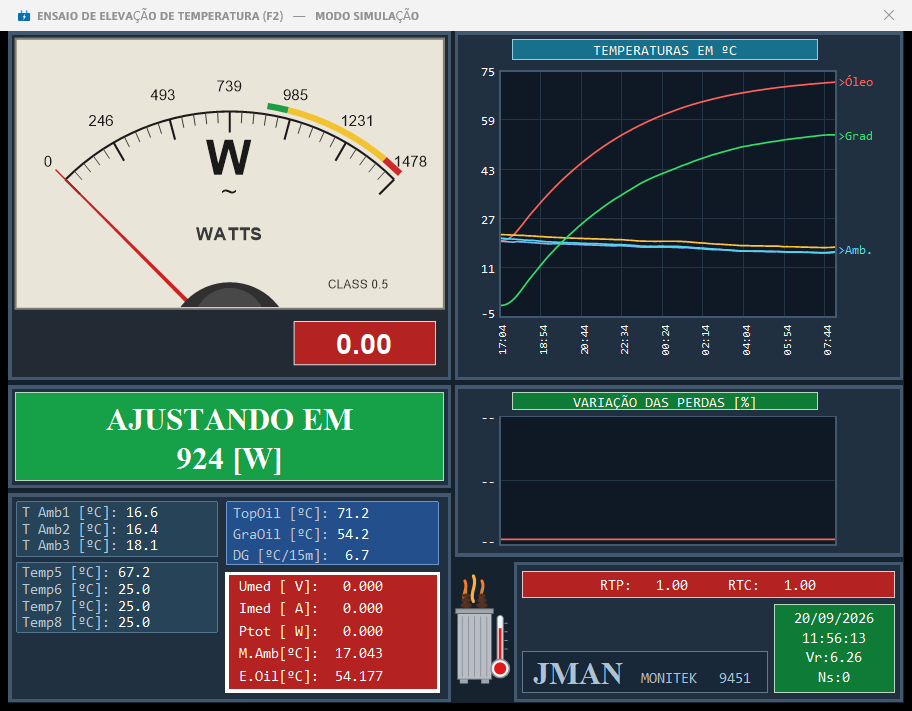Viewport: 912px width, 711px height.
Task: Click the 17:04 time axis label
Action: coord(503,340)
